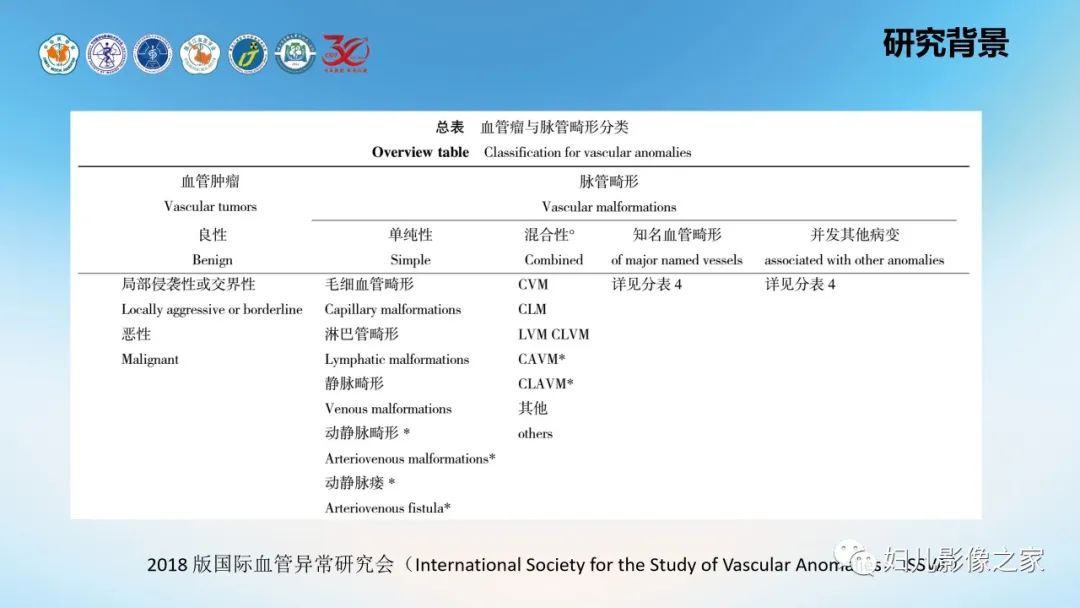Click the entry 毛细血管畸形
The image size is (1080, 608).
tap(369, 284)
